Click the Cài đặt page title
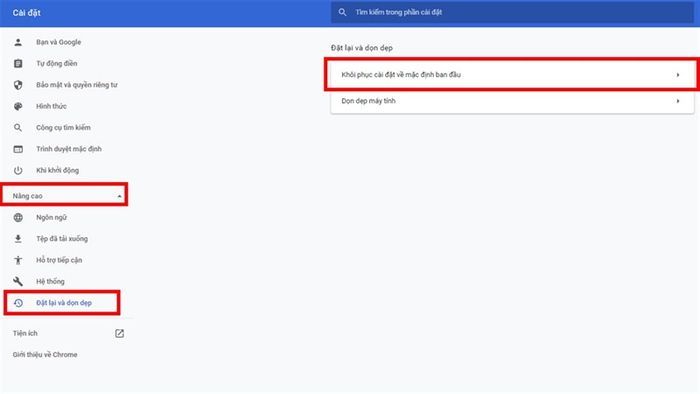 coord(26,13)
